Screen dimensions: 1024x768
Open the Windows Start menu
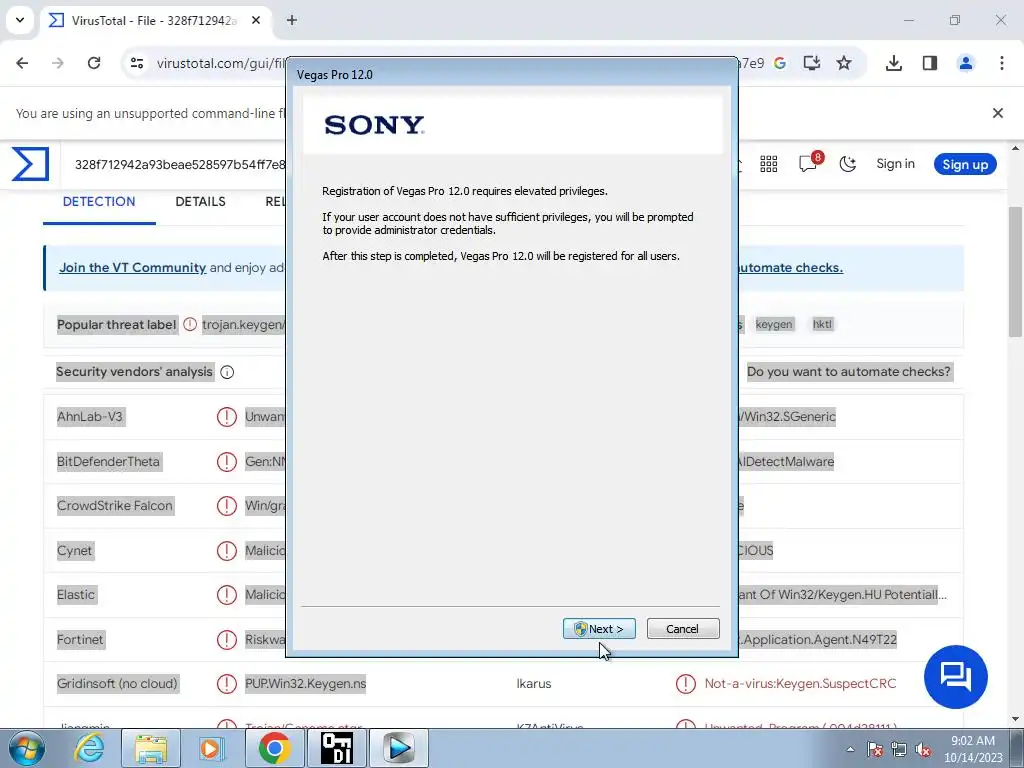click(x=27, y=748)
